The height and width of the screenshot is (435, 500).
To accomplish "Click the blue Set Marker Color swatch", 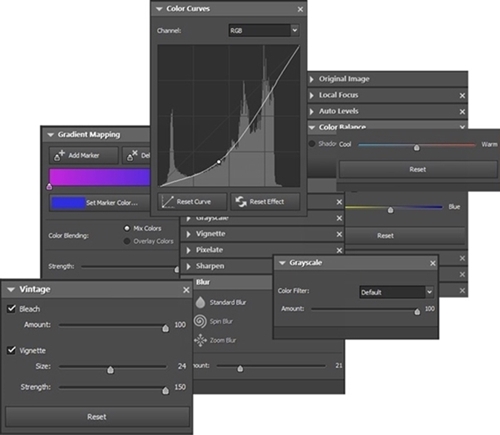I will point(68,203).
